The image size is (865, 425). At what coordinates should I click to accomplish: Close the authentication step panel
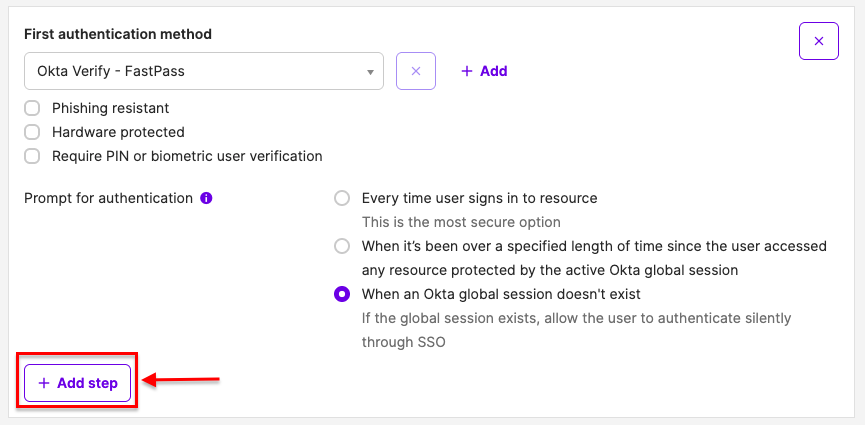(x=819, y=41)
